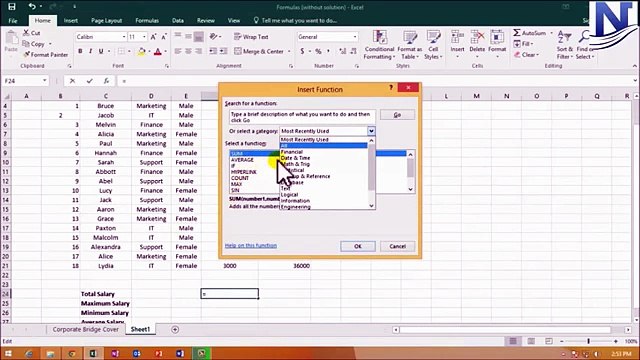Image resolution: width=640 pixels, height=360 pixels.
Task: Open Conditional Formatting menu
Action: [379, 45]
